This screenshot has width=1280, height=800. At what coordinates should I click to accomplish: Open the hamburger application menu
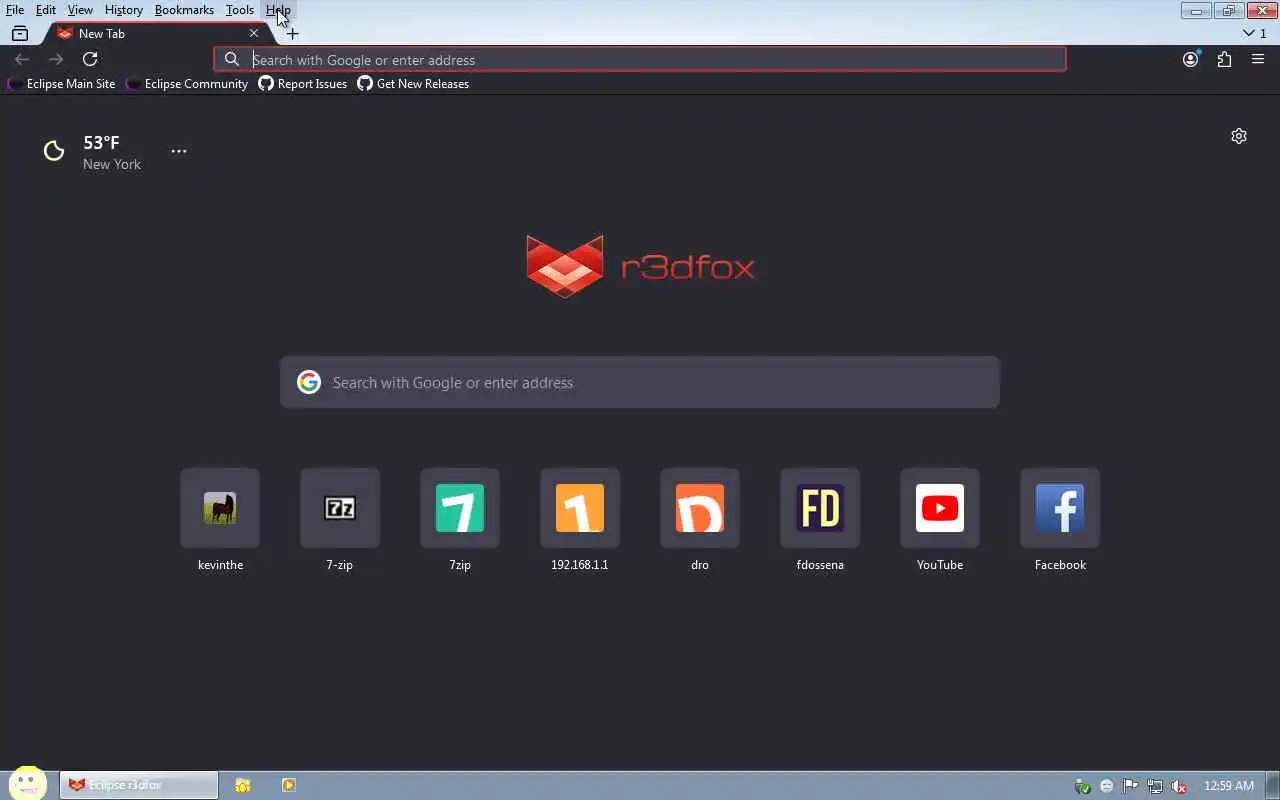(x=1258, y=59)
